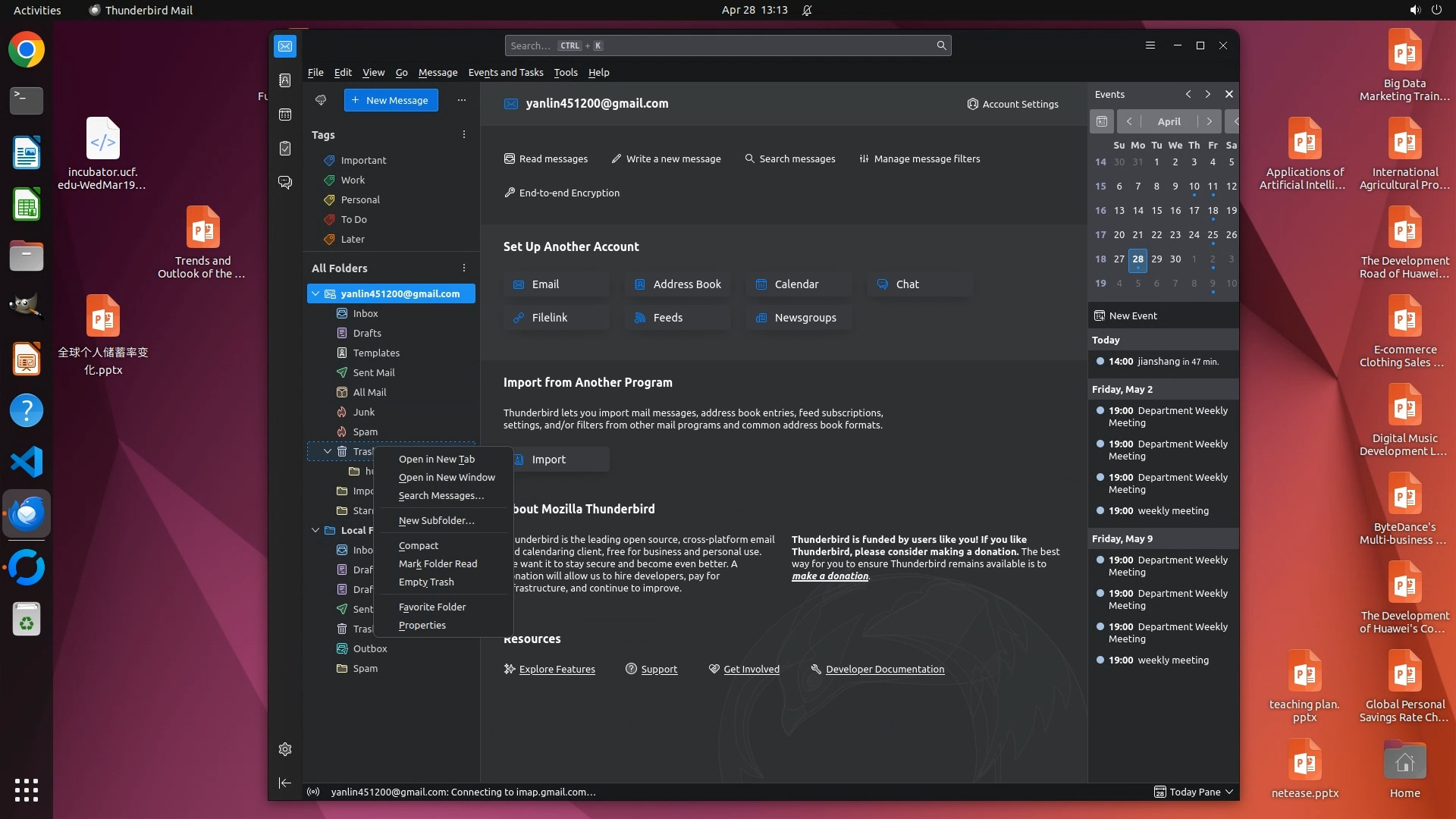Choose Empty Trash from context menu

pyautogui.click(x=426, y=582)
